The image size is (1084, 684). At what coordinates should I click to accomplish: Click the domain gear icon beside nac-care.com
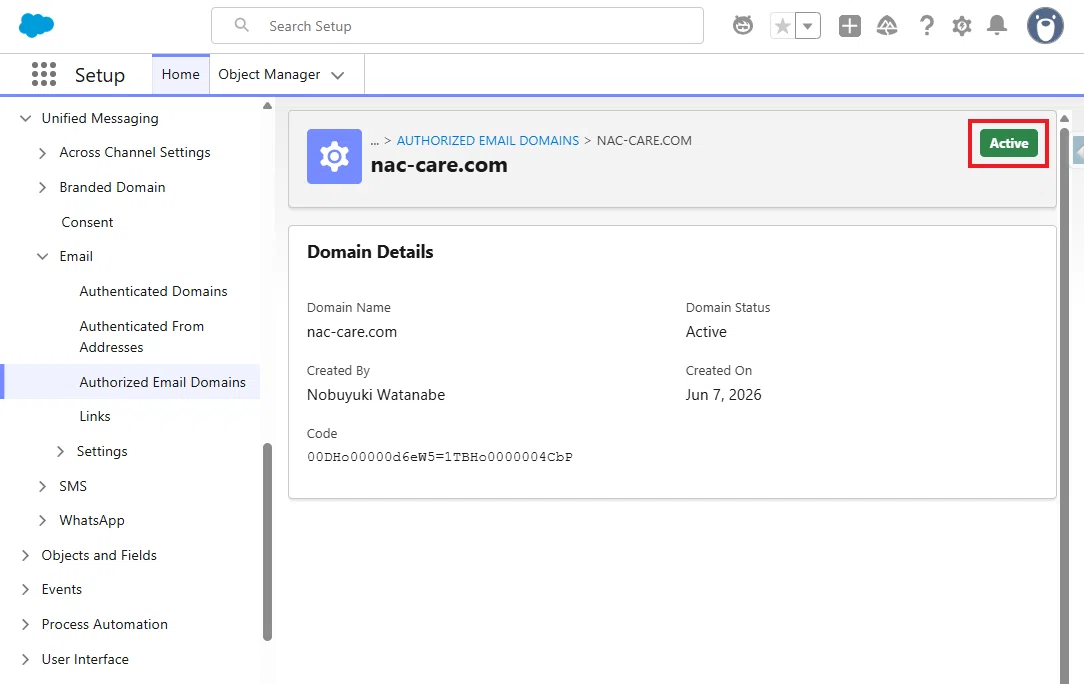334,156
